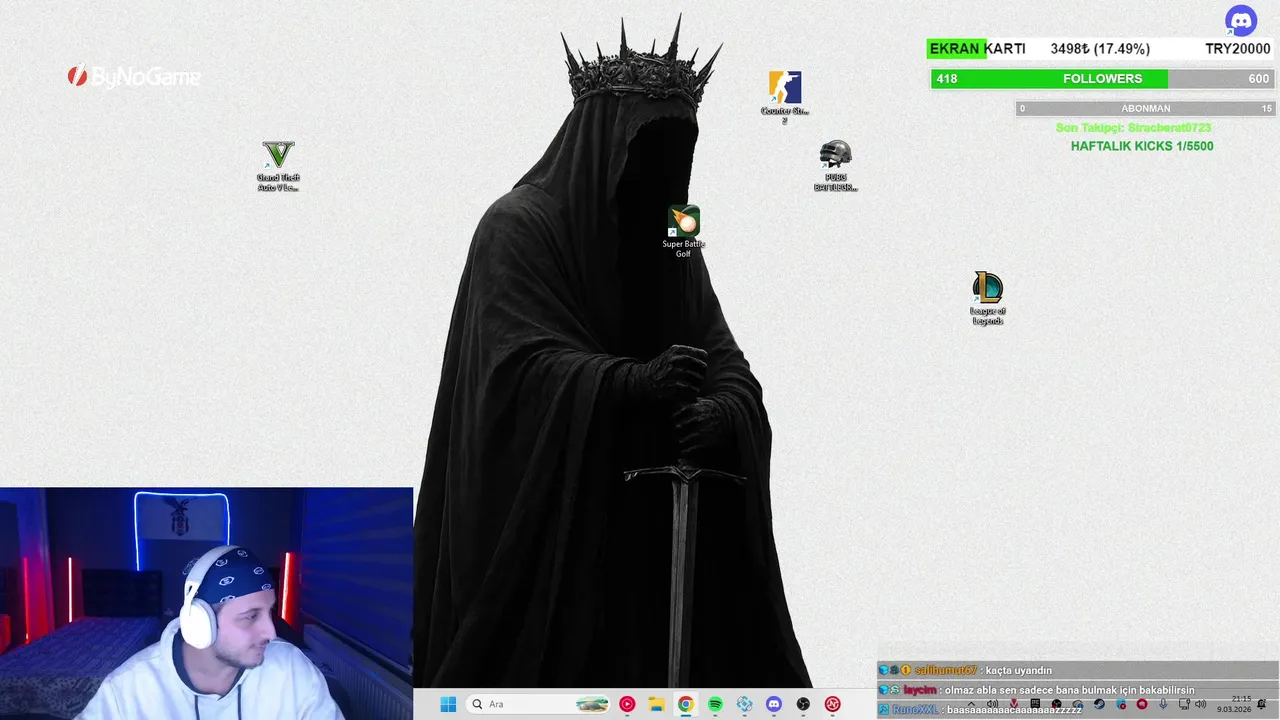
Task: Select the Discord desktop shortcut at top right
Action: [x=1241, y=20]
